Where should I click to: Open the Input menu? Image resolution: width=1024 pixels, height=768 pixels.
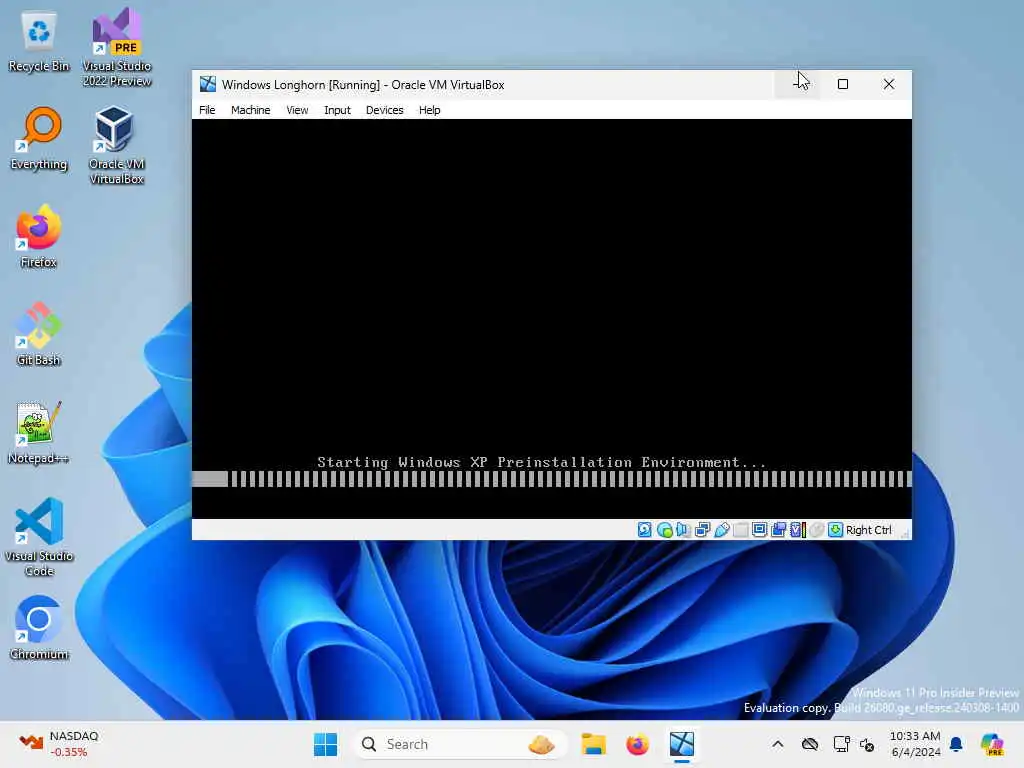(337, 110)
